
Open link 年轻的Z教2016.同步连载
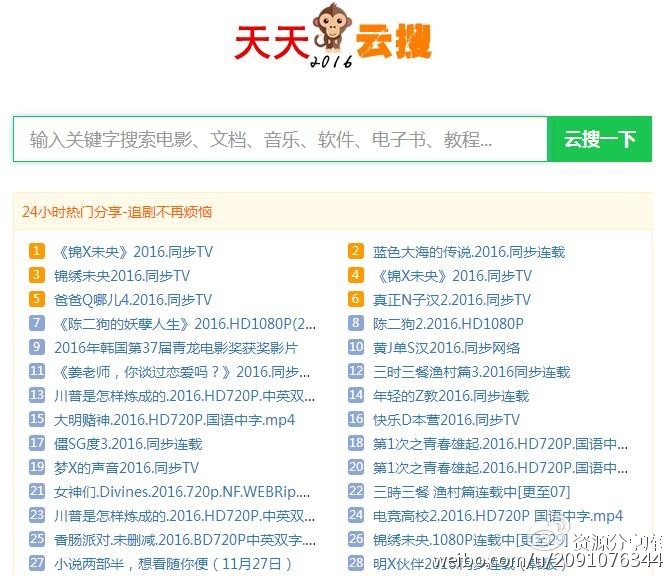[451, 396]
